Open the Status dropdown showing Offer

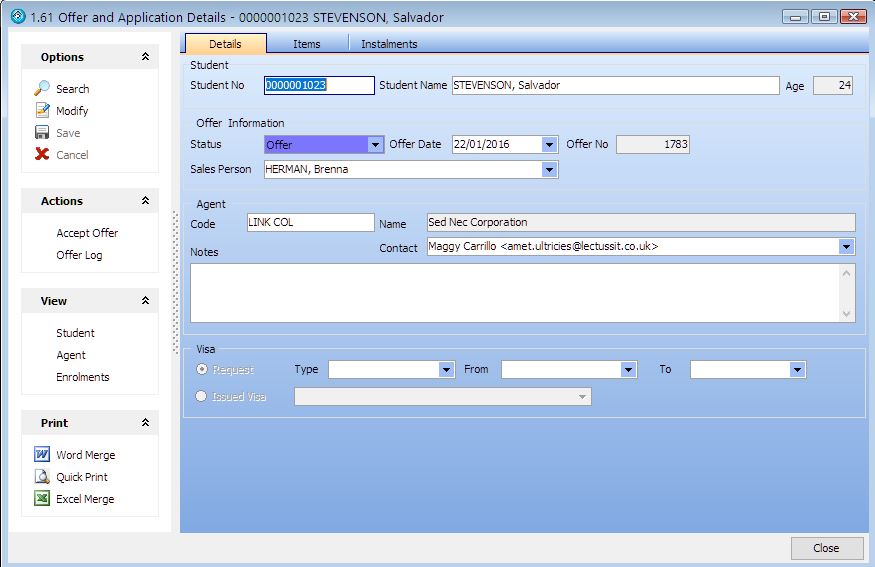[x=376, y=145]
